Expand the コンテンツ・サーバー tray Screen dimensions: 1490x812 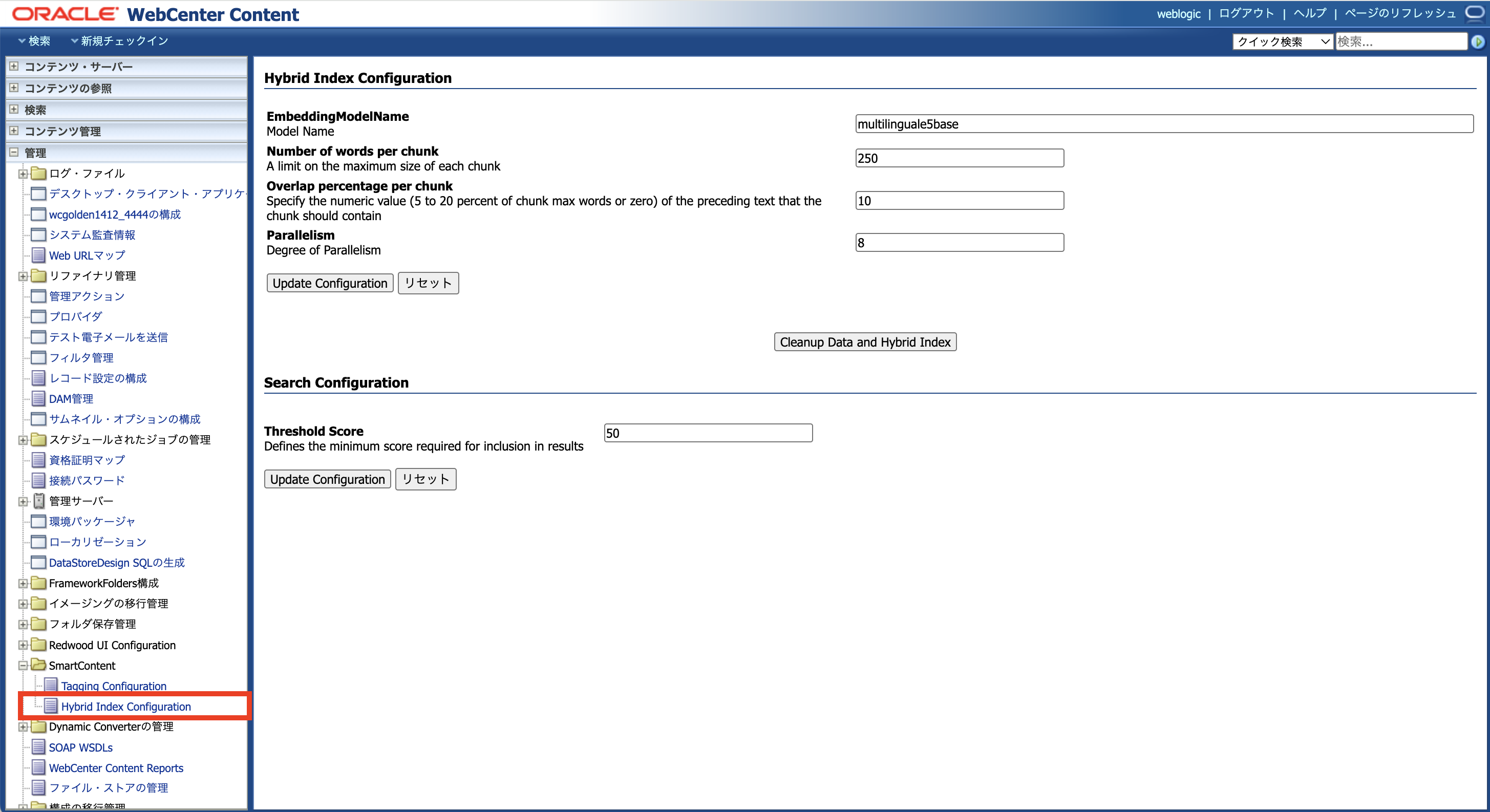(x=14, y=67)
